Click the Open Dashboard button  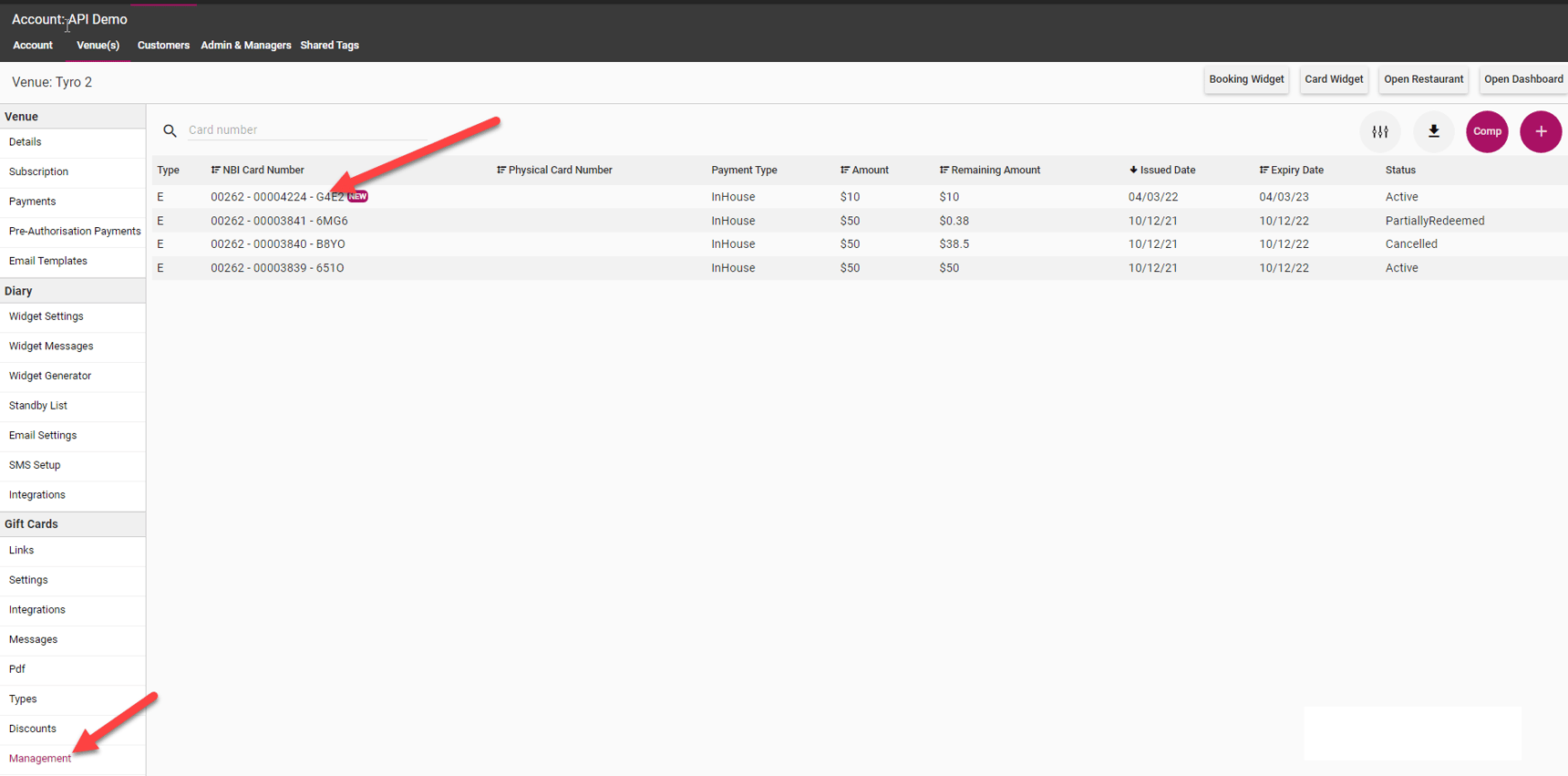[1522, 79]
